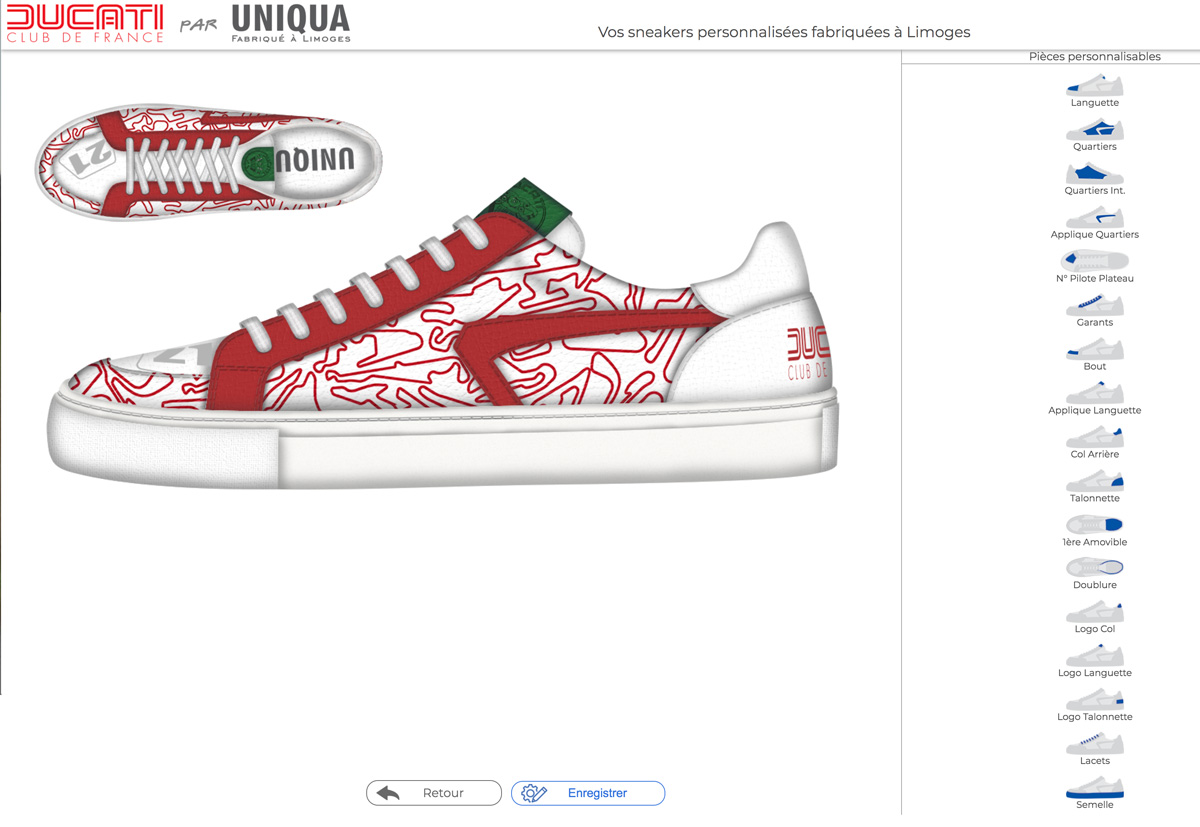
Task: Click the 'Col Arrière' label text
Action: [1095, 454]
